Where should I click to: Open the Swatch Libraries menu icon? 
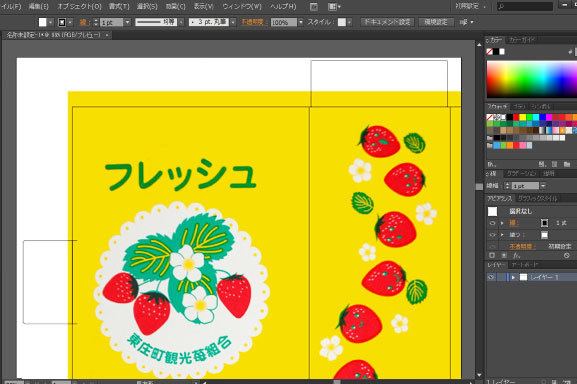492,164
